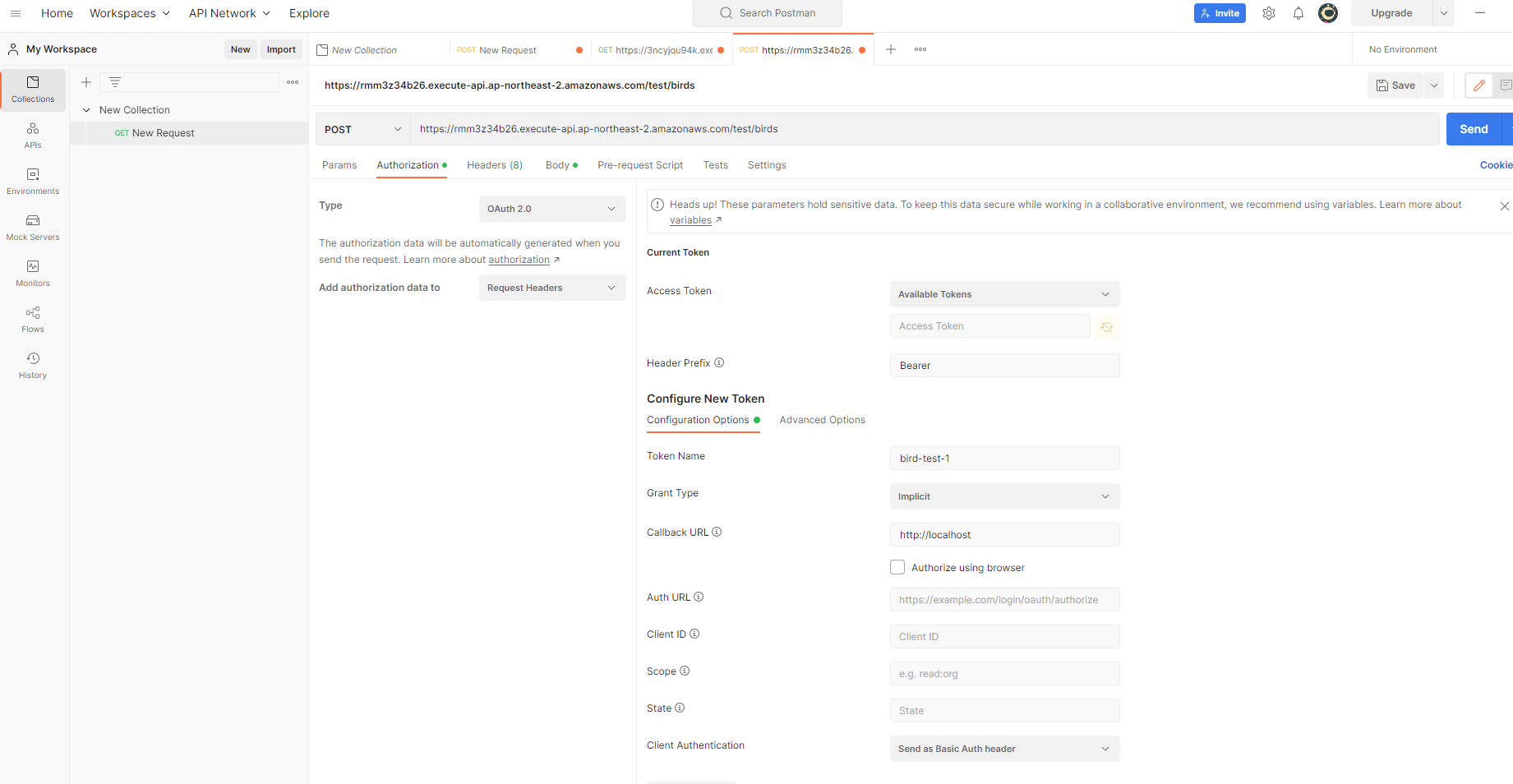The height and width of the screenshot is (784, 1513).
Task: Close the Heads up warning banner
Action: (1505, 206)
